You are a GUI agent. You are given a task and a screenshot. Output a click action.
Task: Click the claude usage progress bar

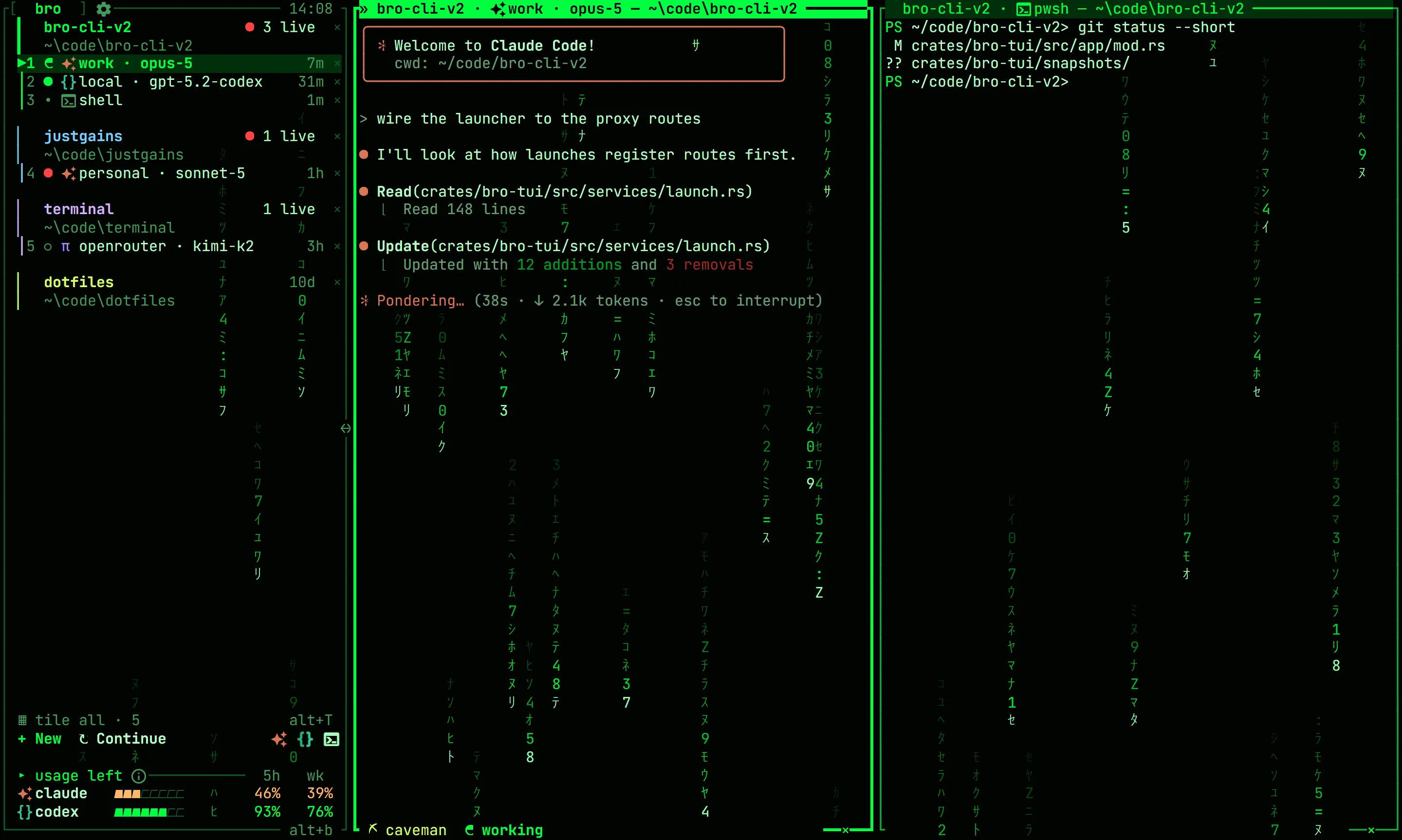click(149, 794)
